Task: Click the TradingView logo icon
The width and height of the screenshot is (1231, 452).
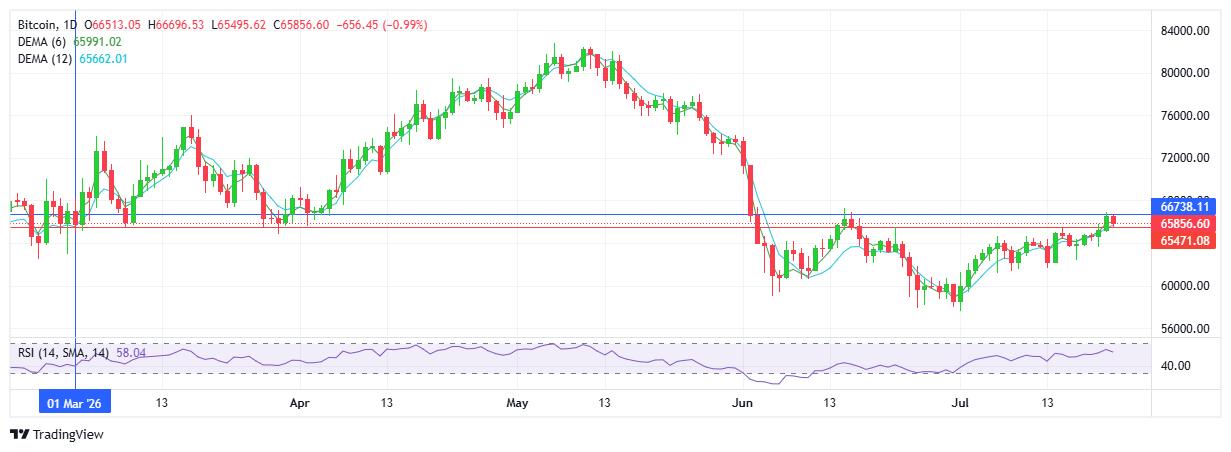Action: pos(19,435)
